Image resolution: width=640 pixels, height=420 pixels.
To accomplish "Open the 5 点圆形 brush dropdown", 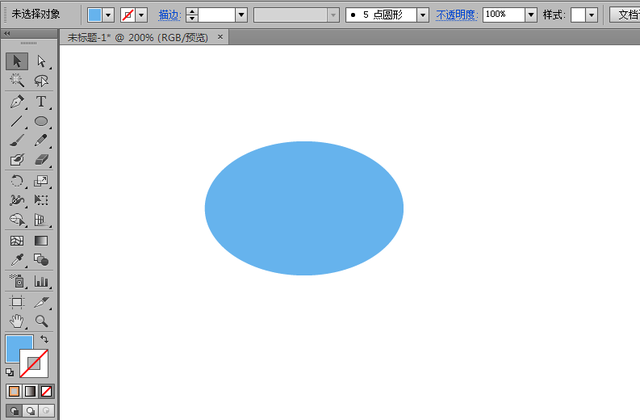I will (423, 15).
